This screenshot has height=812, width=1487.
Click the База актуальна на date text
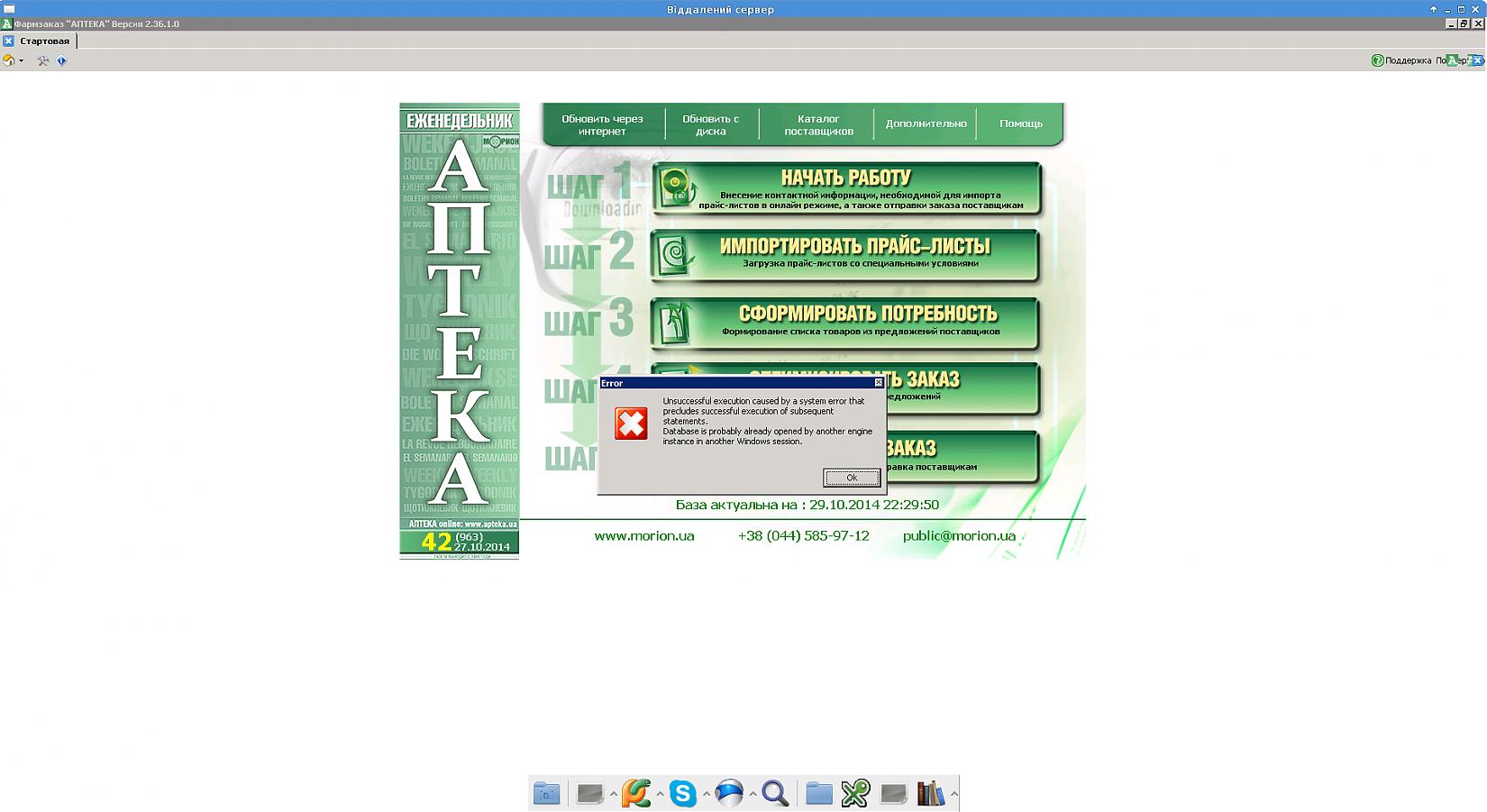pos(807,505)
